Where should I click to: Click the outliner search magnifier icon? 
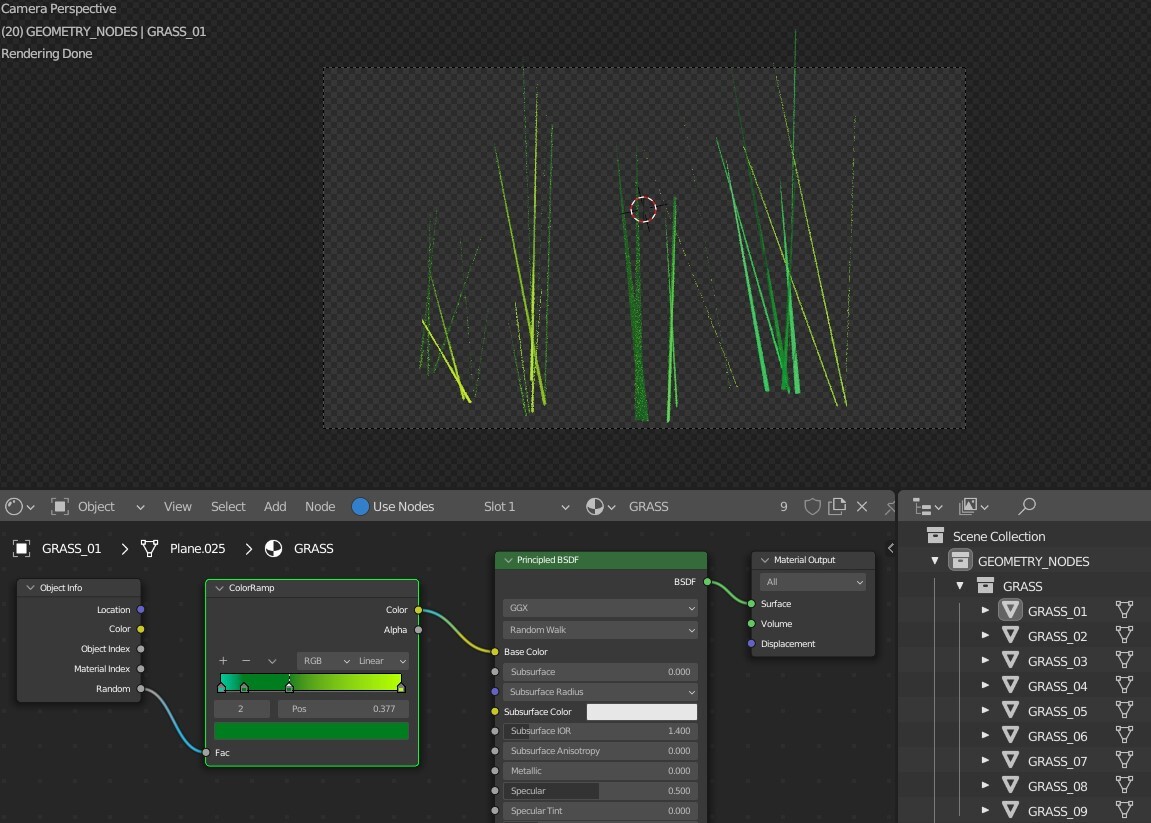click(x=1027, y=507)
